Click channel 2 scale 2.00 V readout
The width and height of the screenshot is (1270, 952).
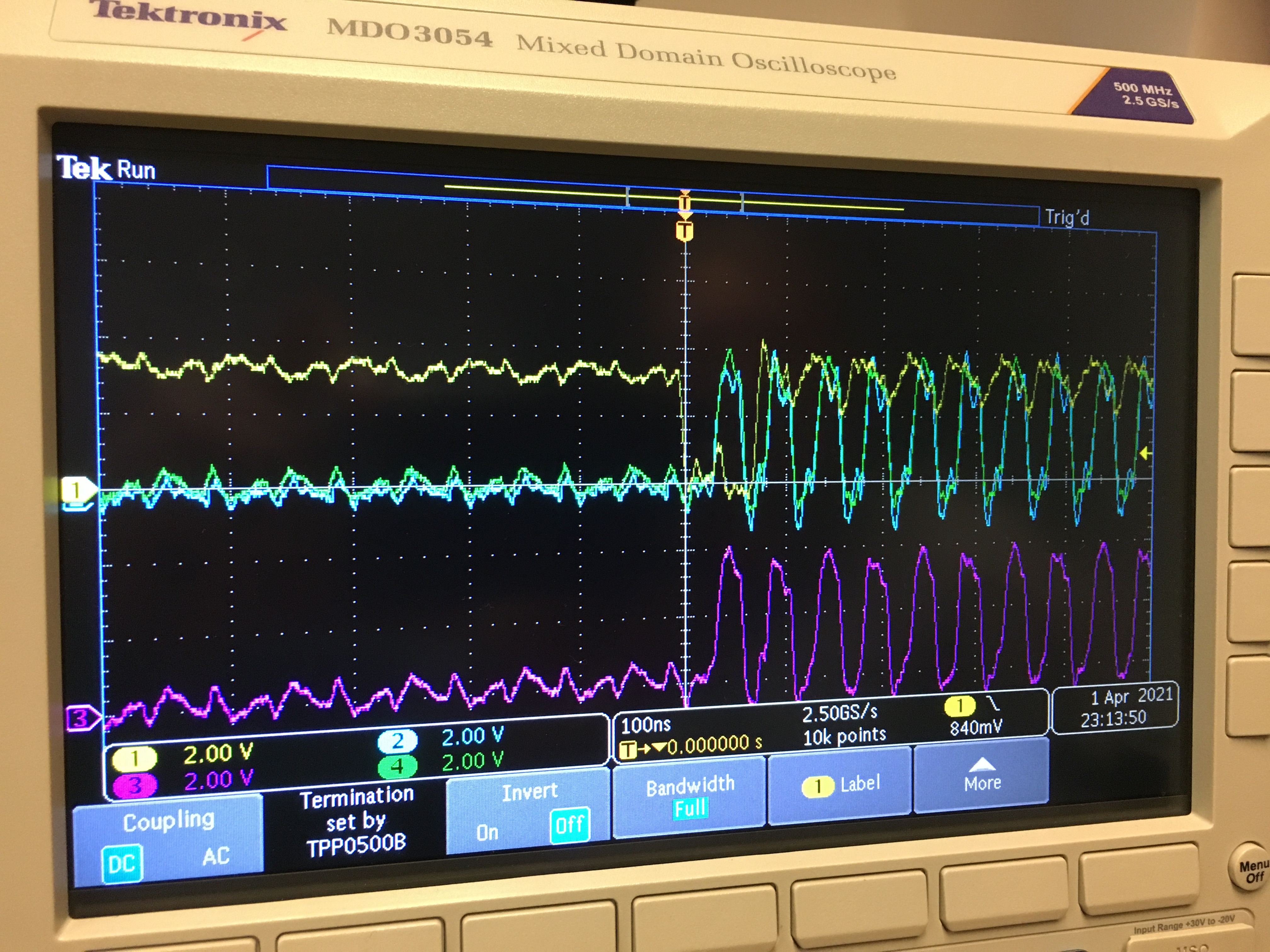click(x=472, y=735)
